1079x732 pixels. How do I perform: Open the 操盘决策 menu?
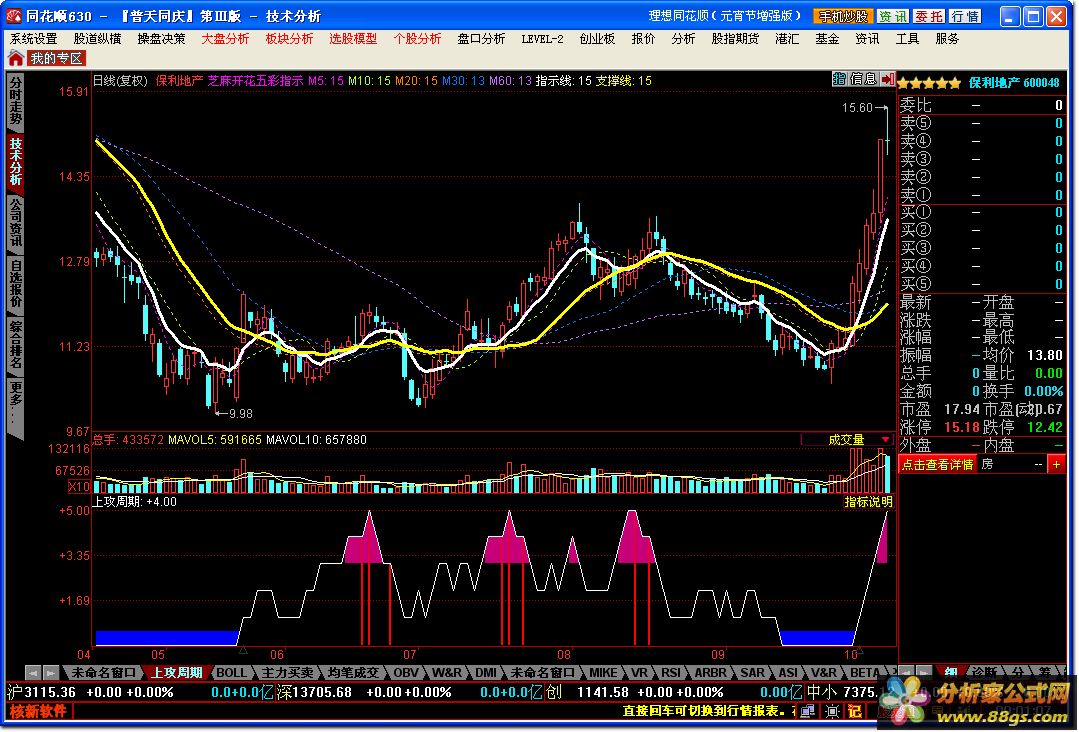pyautogui.click(x=161, y=39)
